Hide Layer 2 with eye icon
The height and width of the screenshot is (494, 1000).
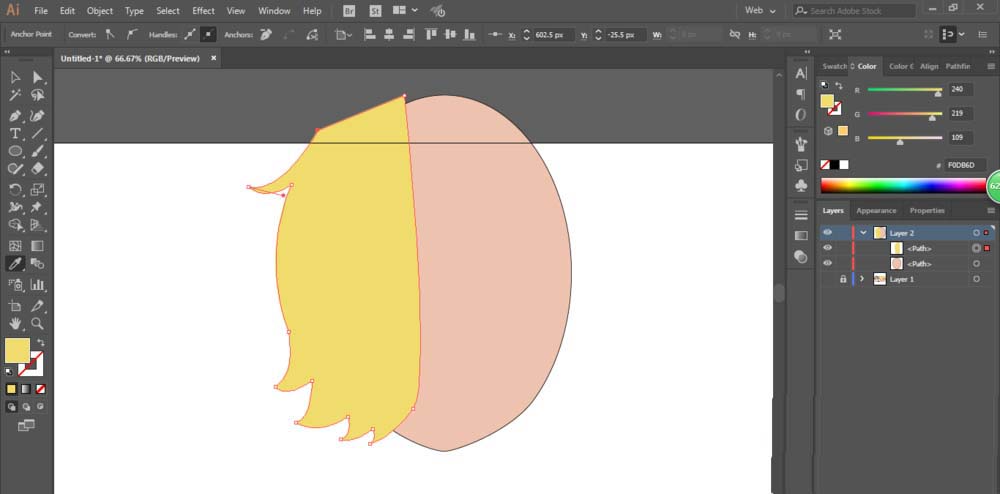click(x=828, y=233)
